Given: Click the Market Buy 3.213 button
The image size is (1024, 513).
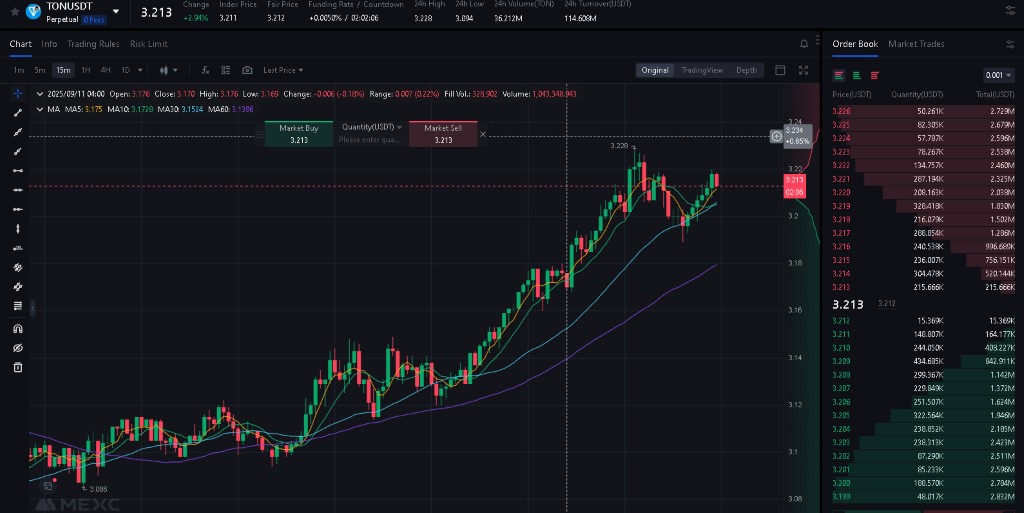Looking at the screenshot, I should (298, 134).
